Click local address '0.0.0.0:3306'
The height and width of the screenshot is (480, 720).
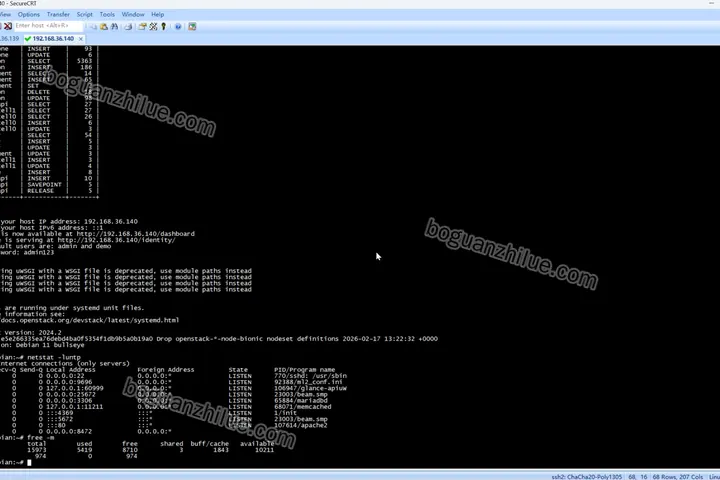(71, 401)
